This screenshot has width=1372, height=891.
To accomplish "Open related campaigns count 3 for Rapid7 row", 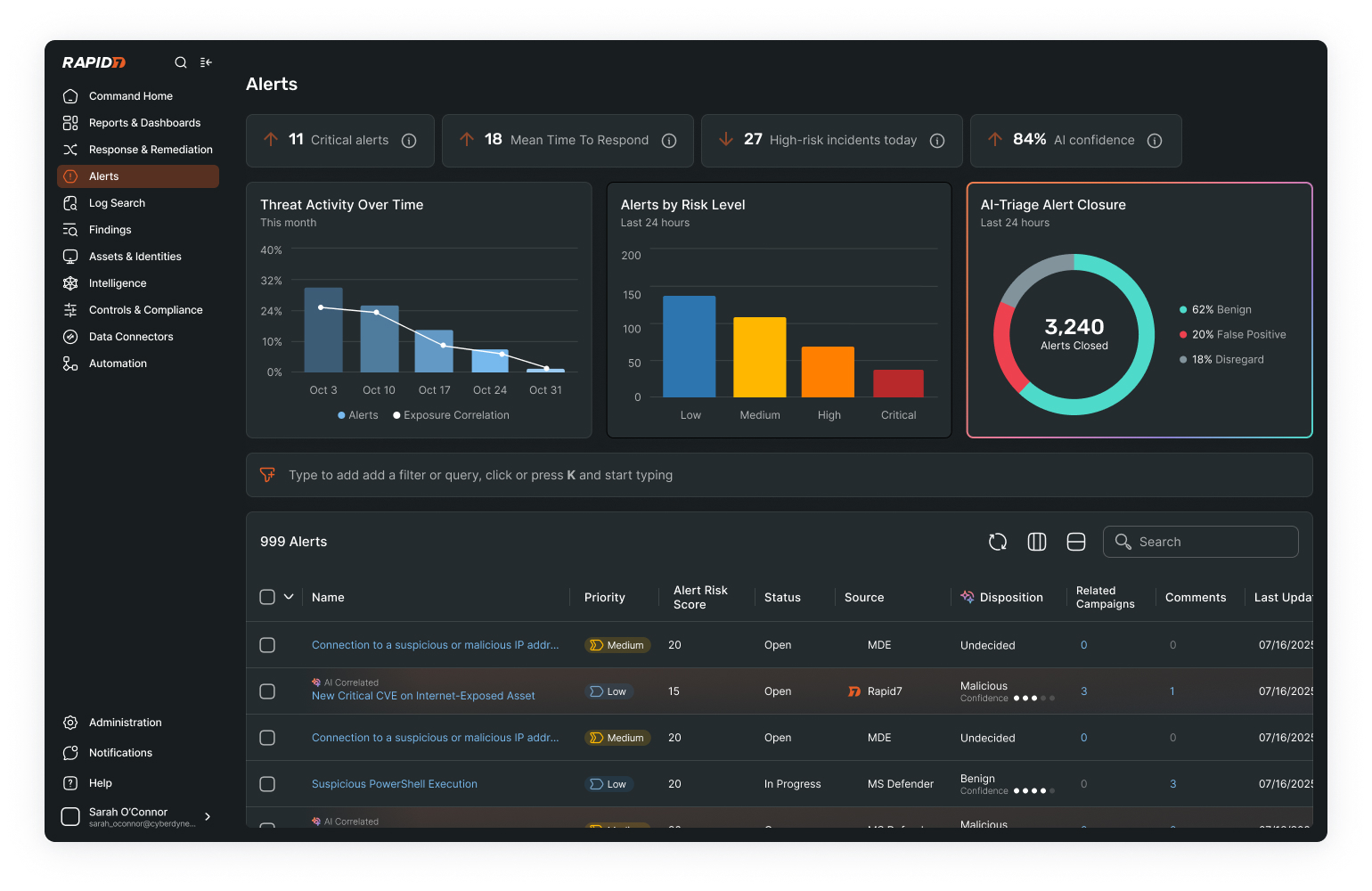I will (1083, 691).
